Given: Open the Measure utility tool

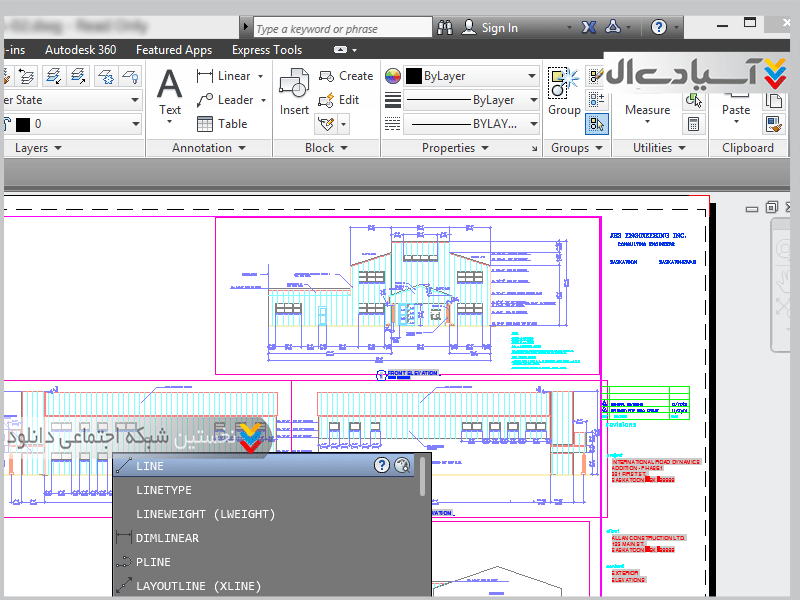Looking at the screenshot, I should click(647, 109).
